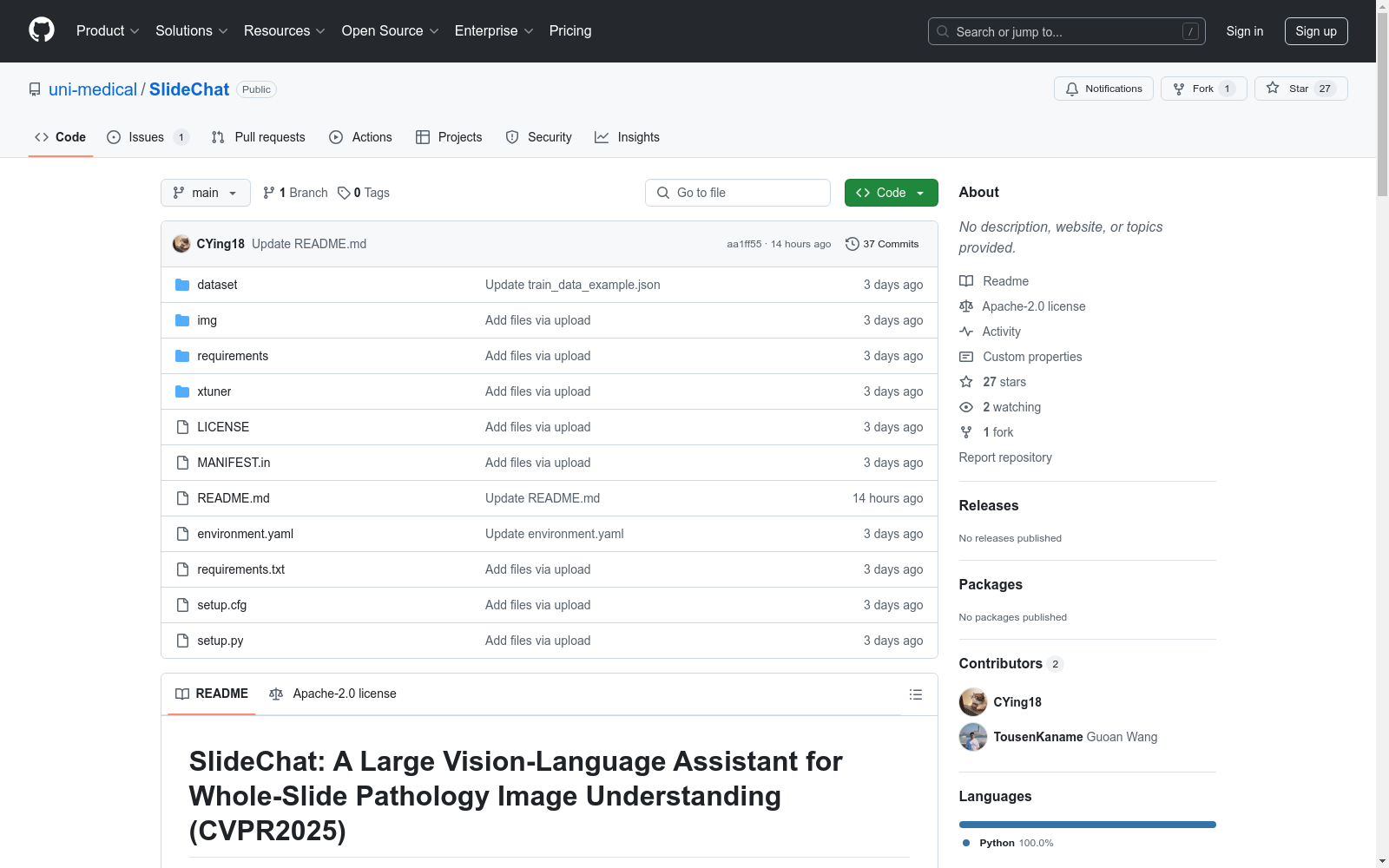1389x868 pixels.
Task: Open TousenKaname contributor avatar
Action: [973, 737]
